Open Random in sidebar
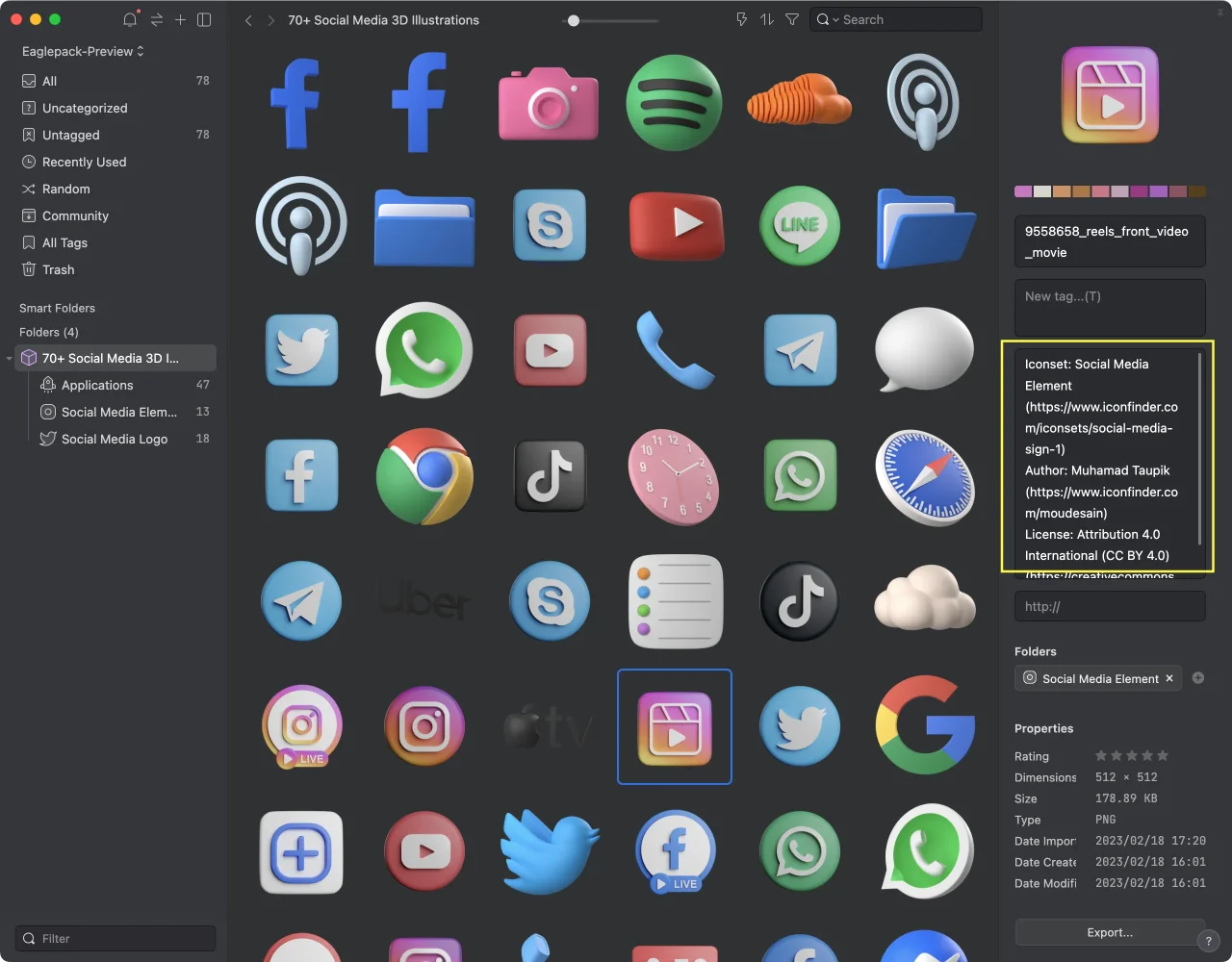1232x962 pixels. (115, 189)
